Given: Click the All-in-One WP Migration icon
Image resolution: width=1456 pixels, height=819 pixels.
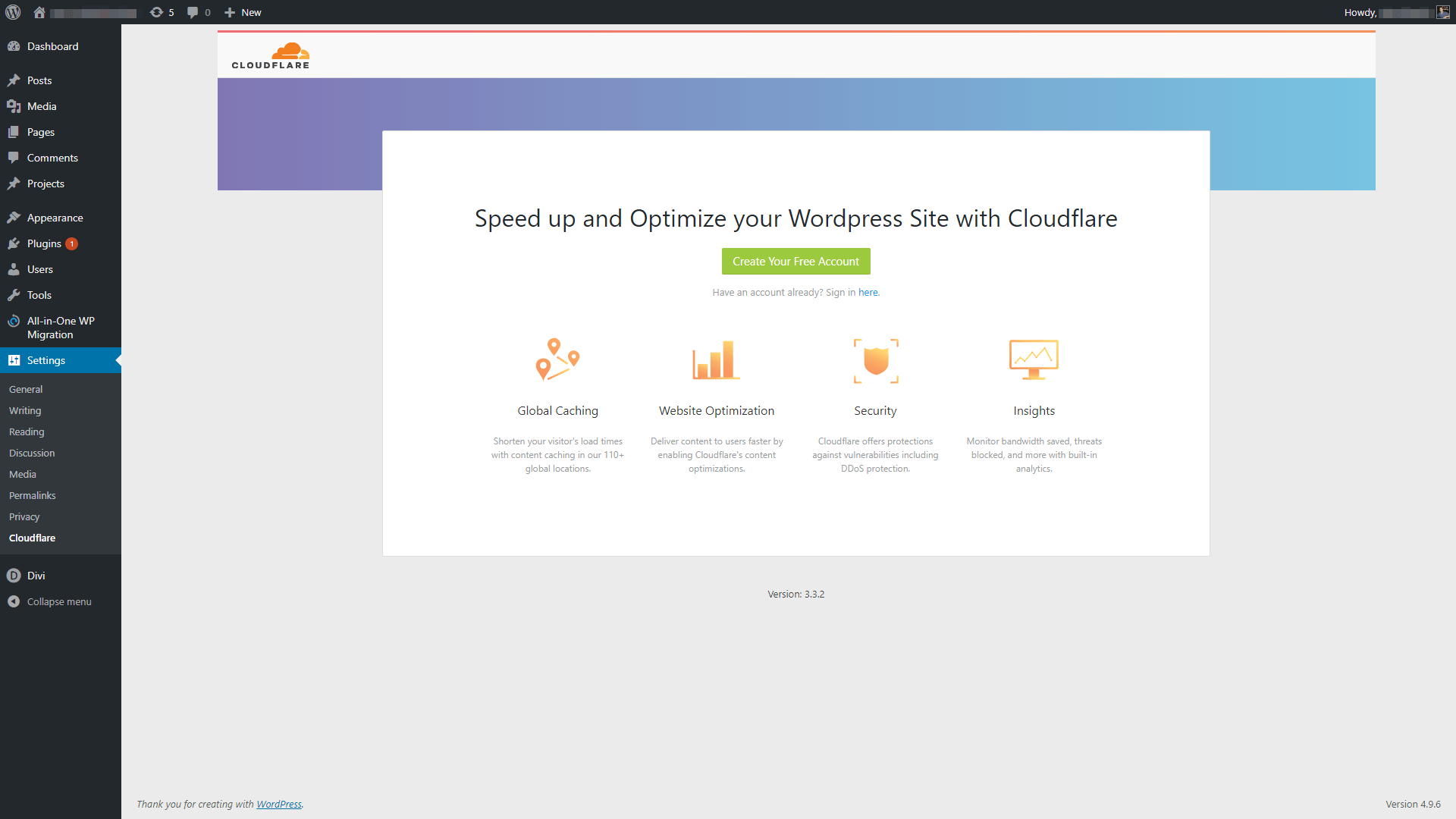Looking at the screenshot, I should 14,320.
